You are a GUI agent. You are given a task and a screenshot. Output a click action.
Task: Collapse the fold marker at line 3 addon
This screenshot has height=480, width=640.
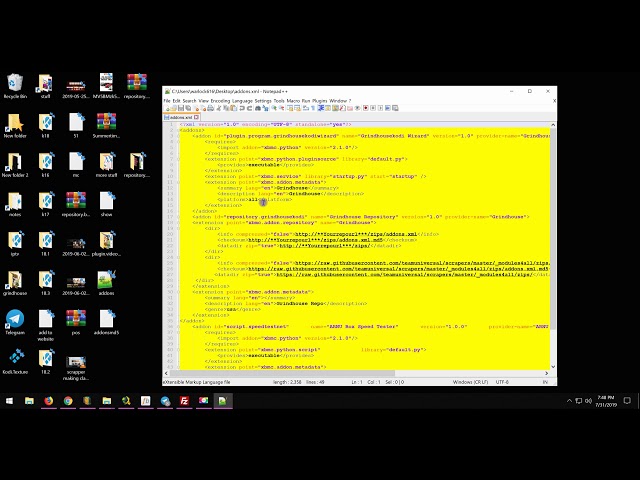[178, 136]
